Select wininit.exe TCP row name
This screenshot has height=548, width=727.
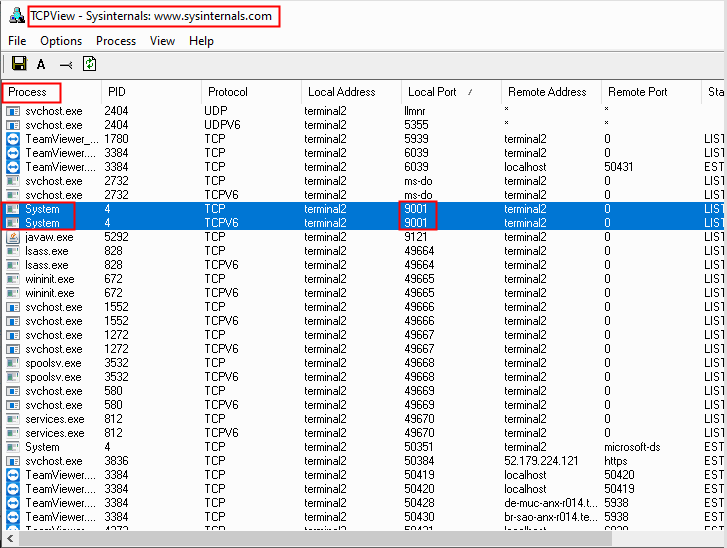pyautogui.click(x=50, y=279)
